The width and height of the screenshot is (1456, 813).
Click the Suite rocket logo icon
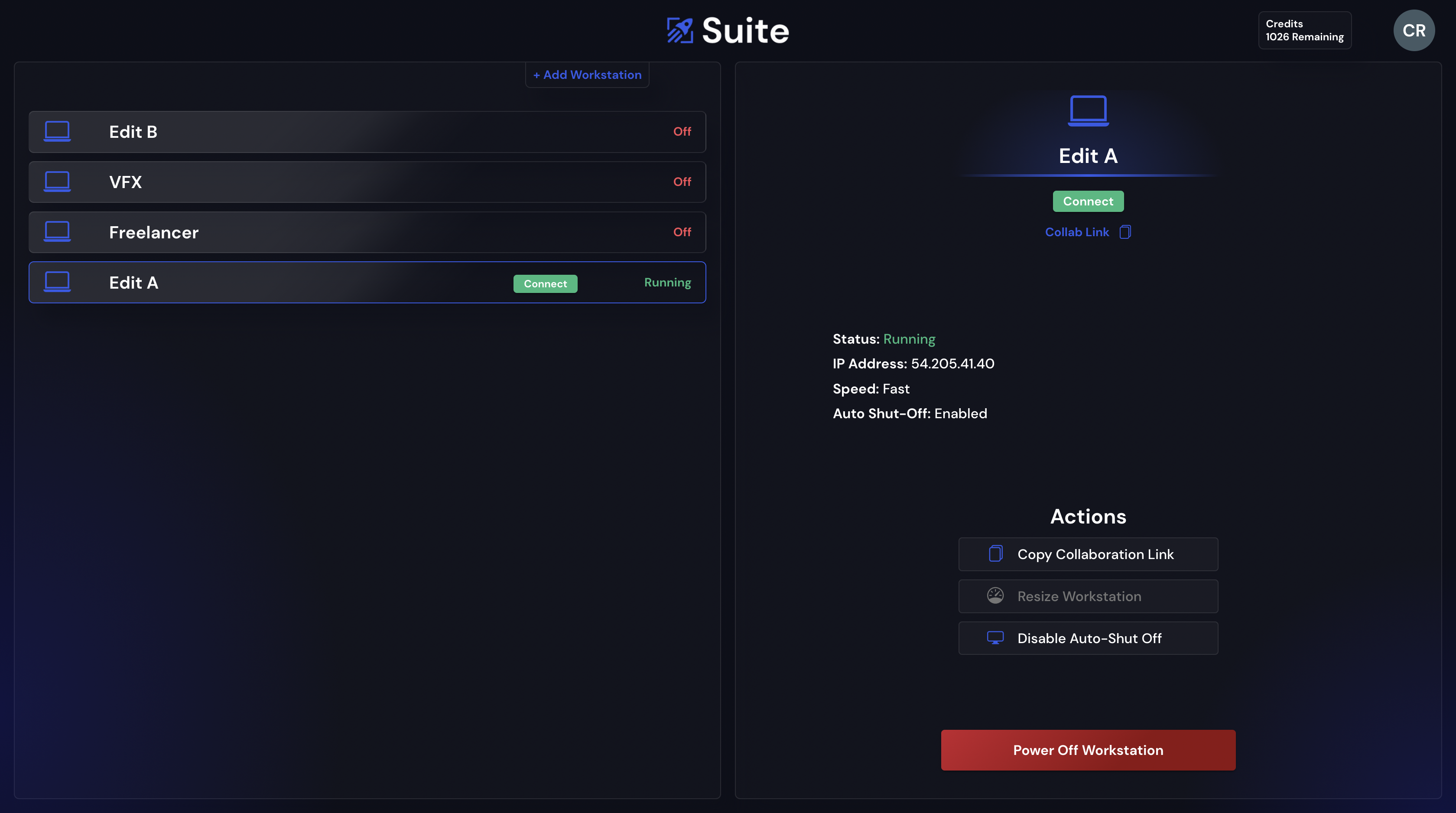679,30
